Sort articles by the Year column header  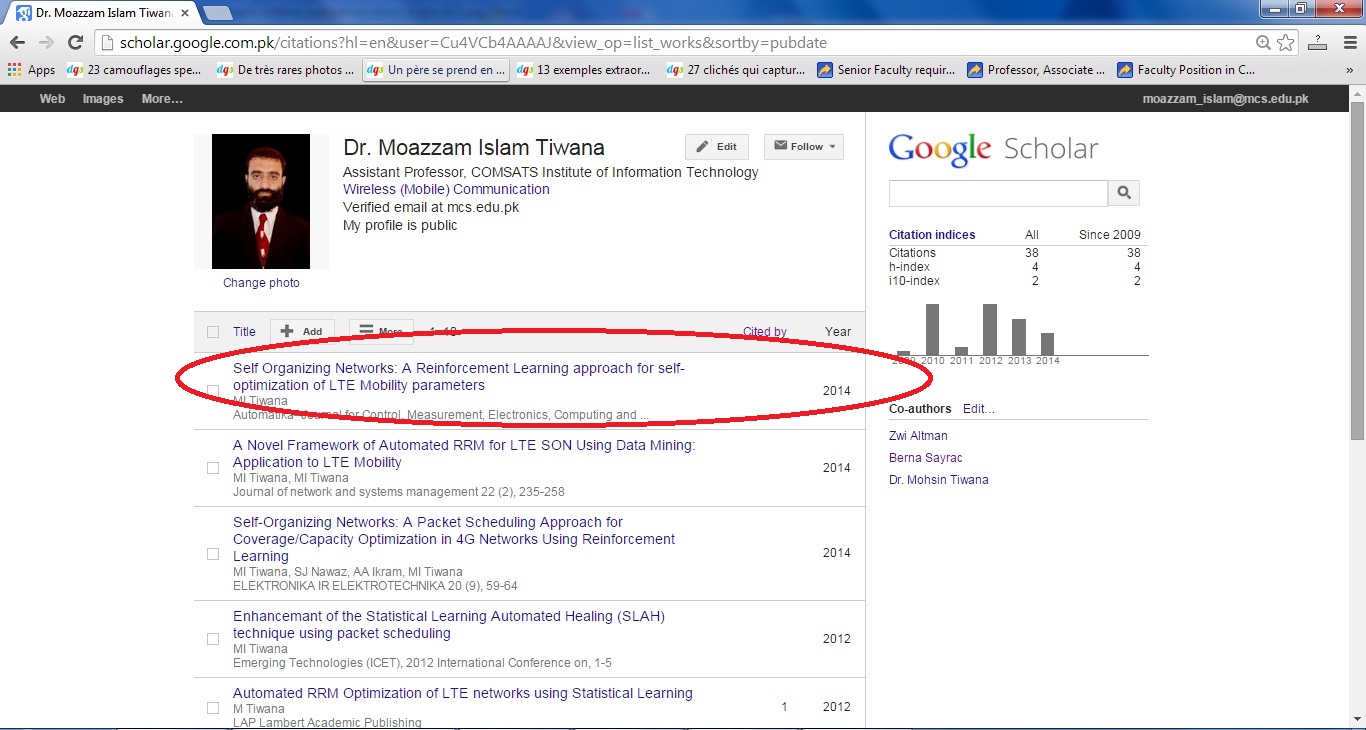coord(838,332)
